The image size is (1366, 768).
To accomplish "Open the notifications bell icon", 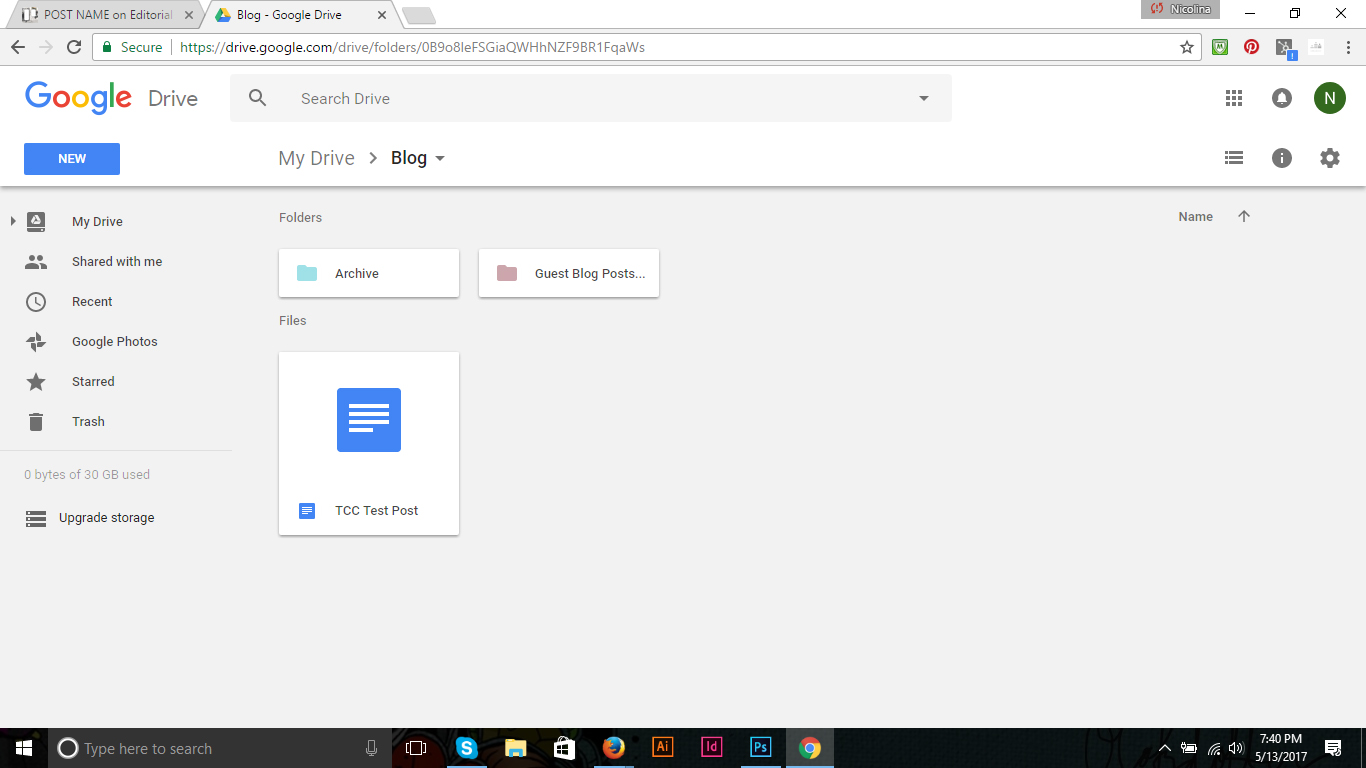I will [1281, 98].
